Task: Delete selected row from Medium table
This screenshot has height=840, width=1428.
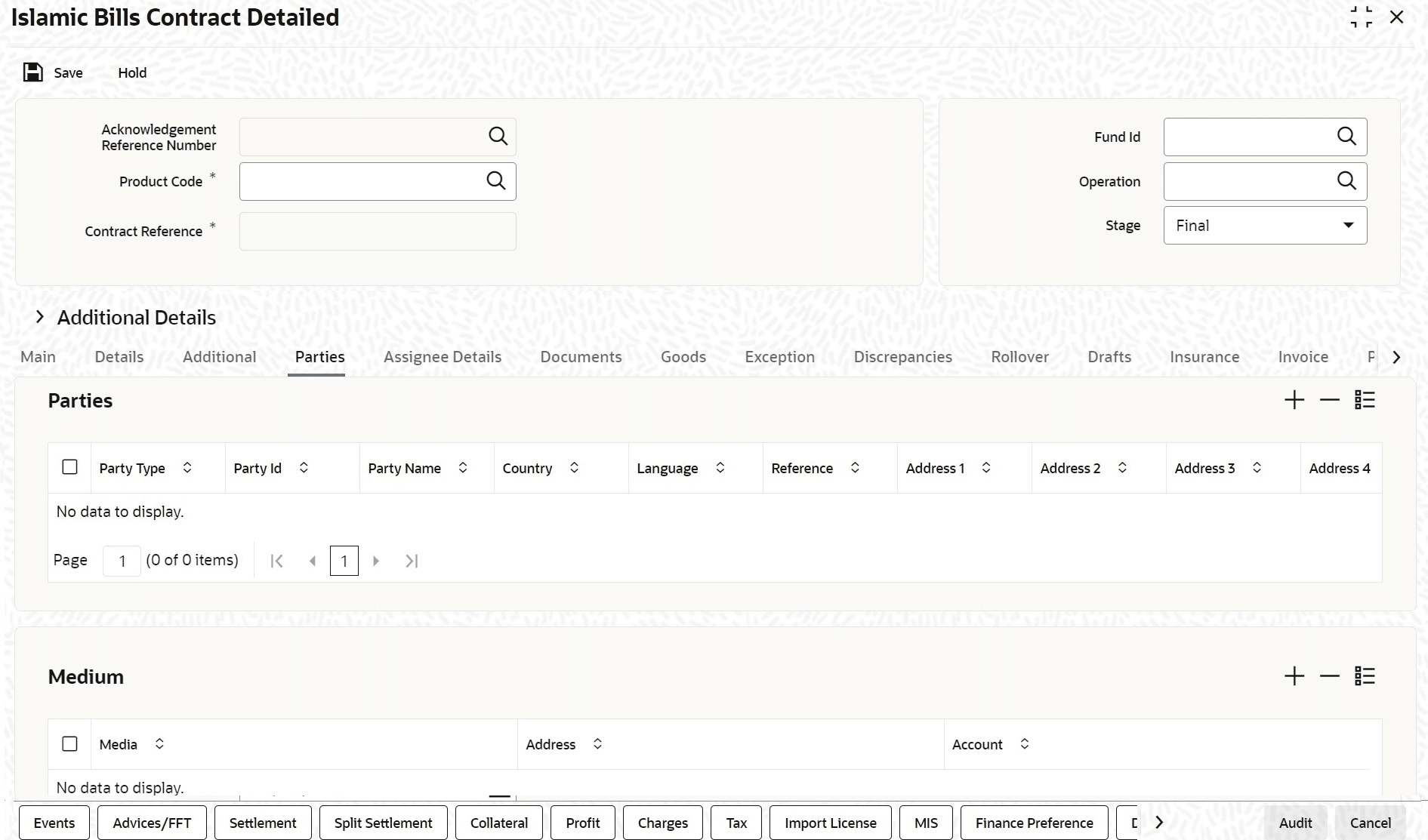Action: (1330, 676)
